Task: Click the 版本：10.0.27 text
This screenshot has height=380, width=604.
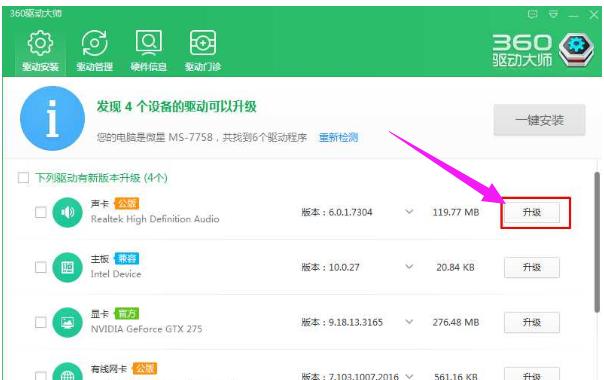Action: coord(330,267)
